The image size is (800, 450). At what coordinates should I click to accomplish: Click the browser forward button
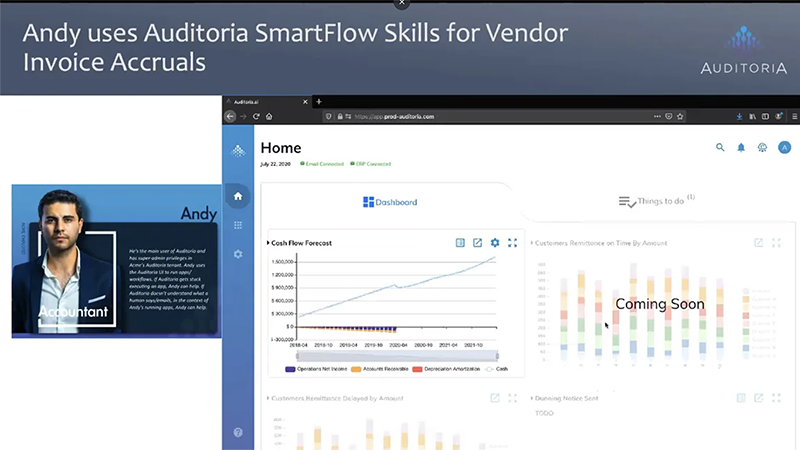(x=243, y=116)
